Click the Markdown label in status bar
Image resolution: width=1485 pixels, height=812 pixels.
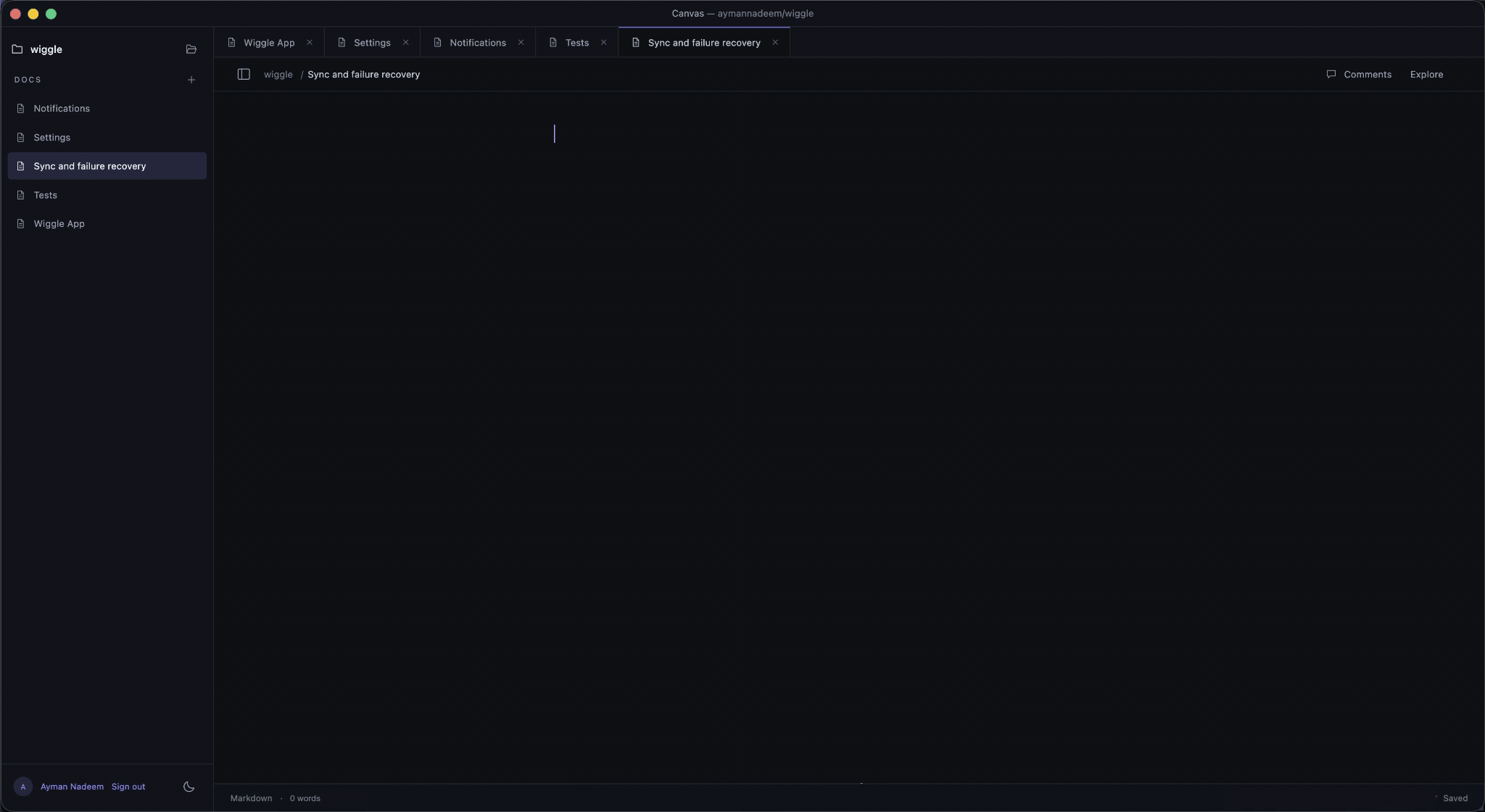(251, 798)
